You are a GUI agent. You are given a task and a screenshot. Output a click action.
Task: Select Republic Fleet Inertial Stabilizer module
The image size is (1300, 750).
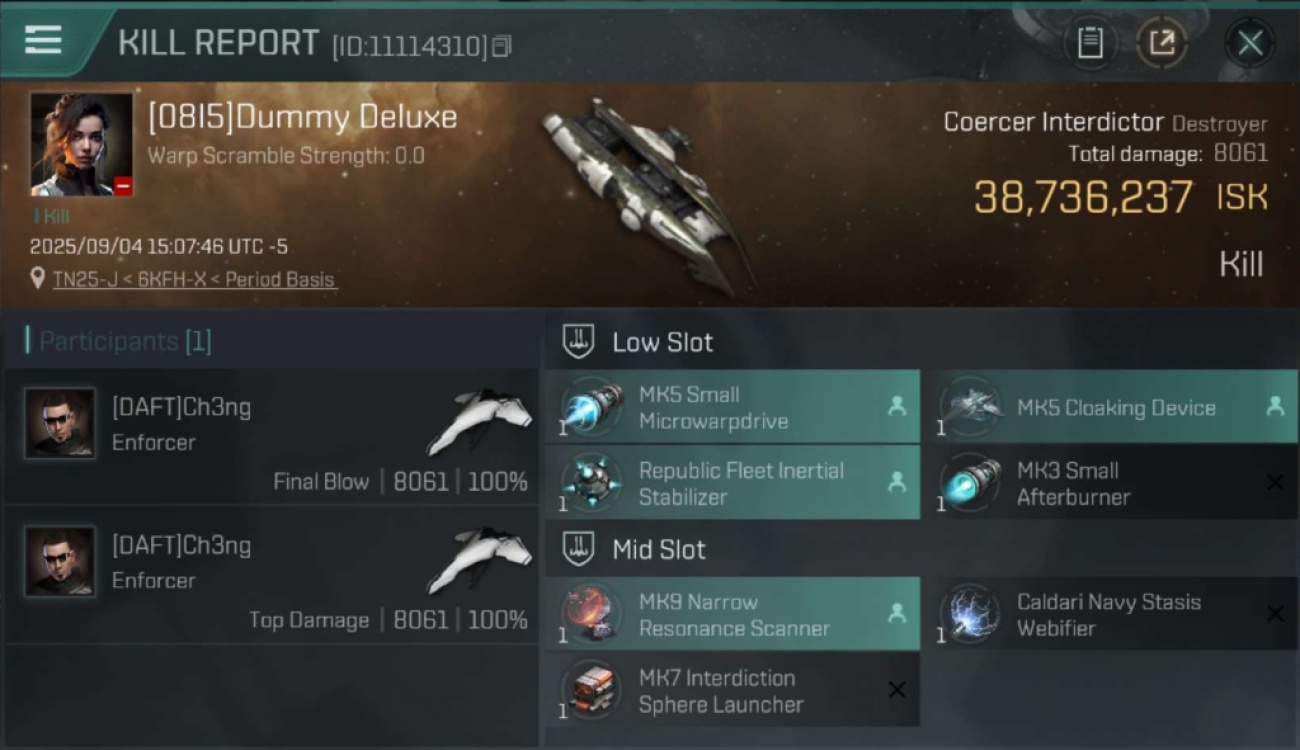tap(733, 483)
